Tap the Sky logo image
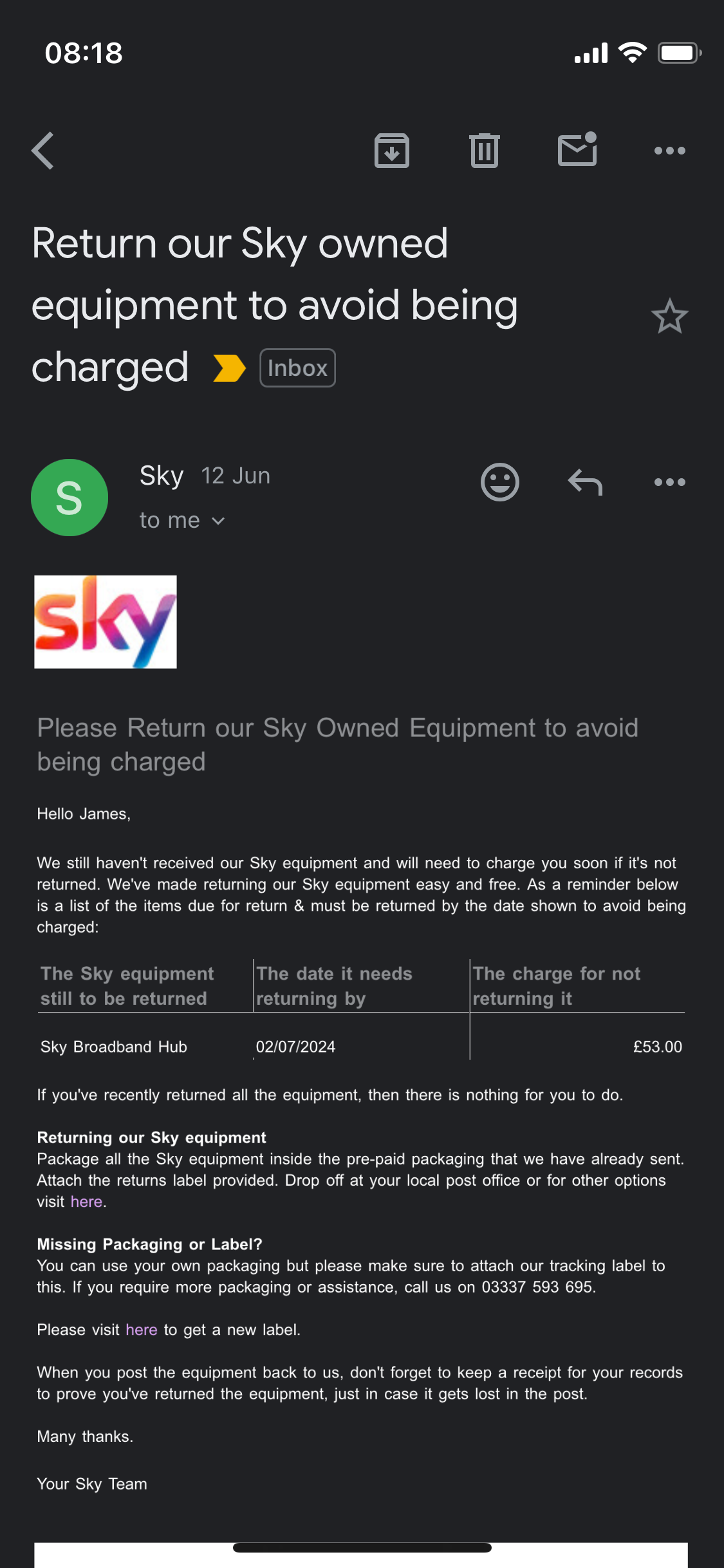724x1568 pixels. point(106,622)
